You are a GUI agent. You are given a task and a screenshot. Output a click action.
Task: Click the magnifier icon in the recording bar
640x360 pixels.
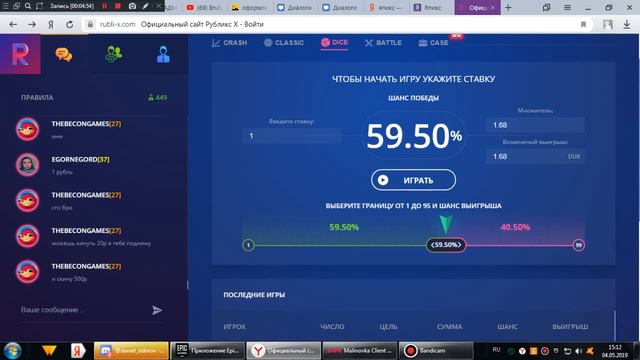pos(28,6)
